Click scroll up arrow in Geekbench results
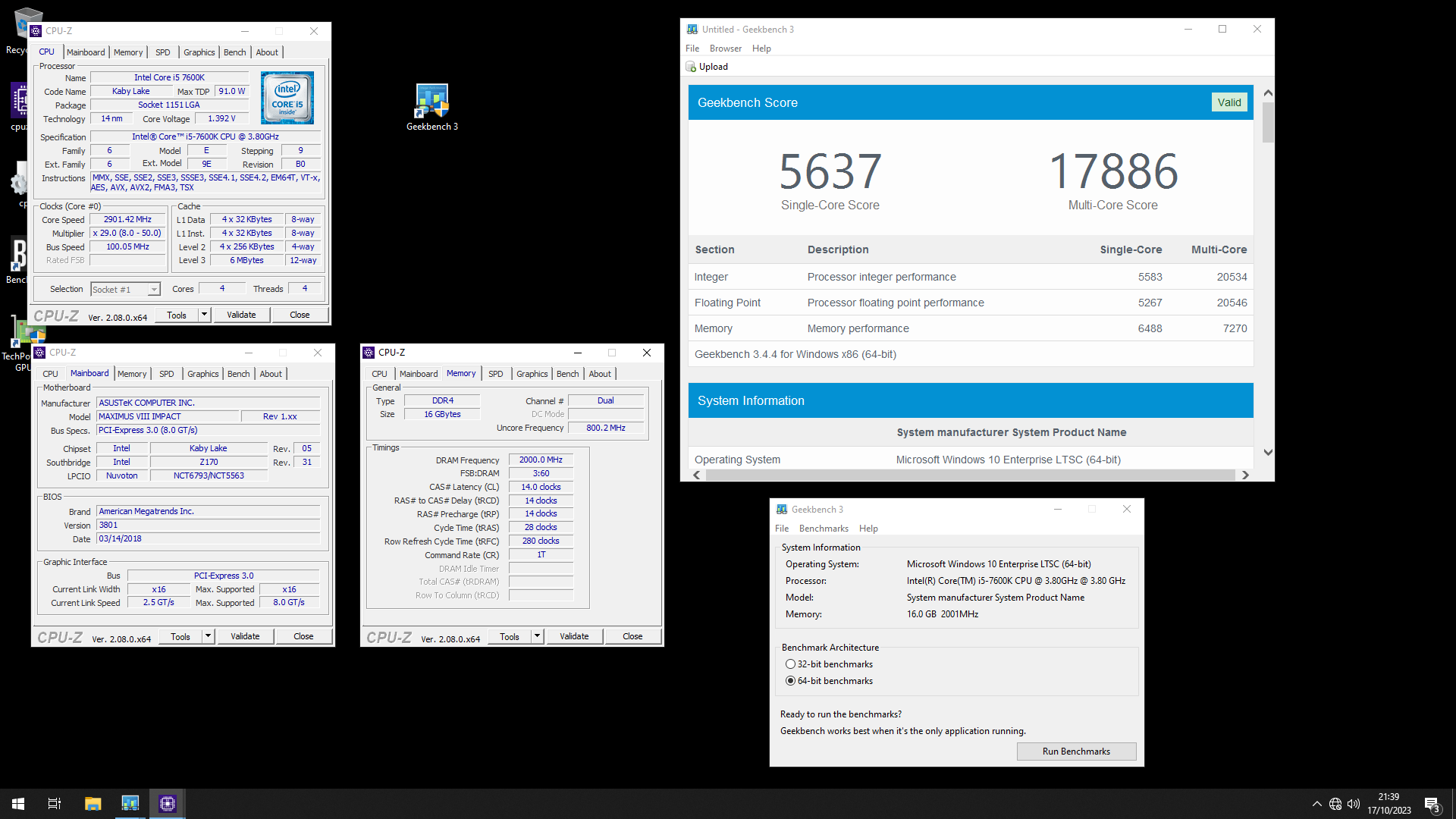The width and height of the screenshot is (1456, 819). point(1268,93)
